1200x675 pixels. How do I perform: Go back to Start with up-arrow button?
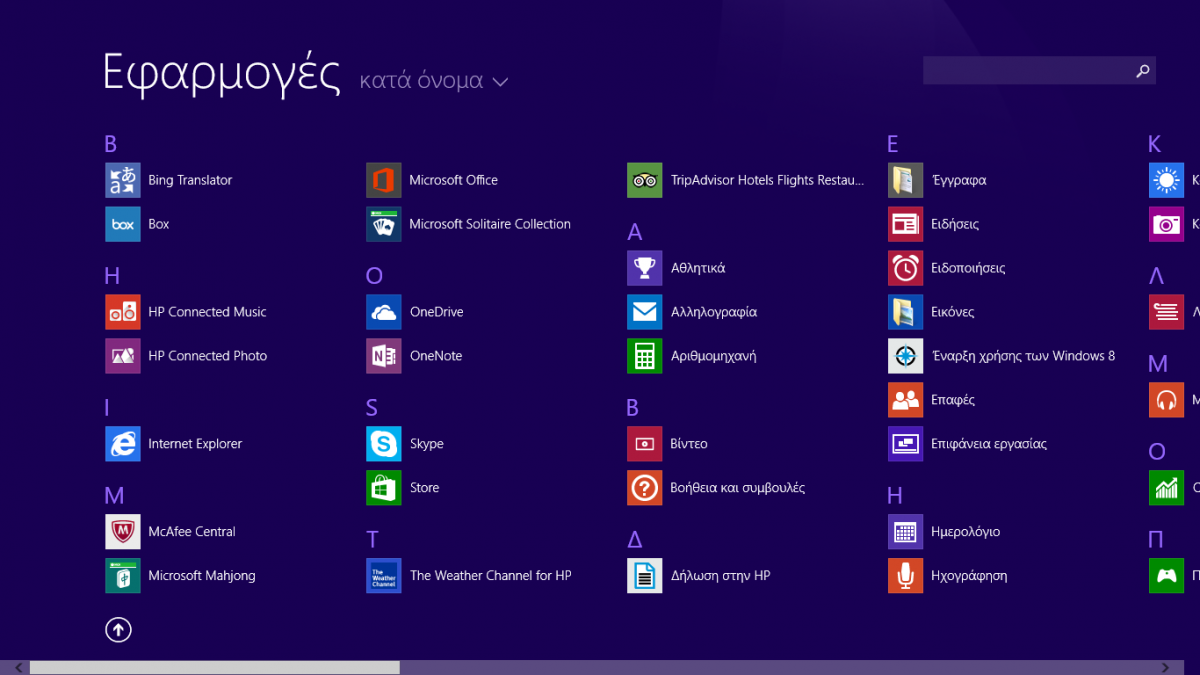tap(118, 630)
